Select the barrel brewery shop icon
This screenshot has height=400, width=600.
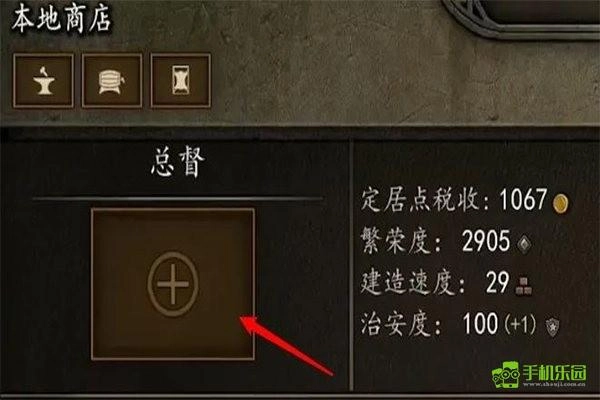[112, 80]
